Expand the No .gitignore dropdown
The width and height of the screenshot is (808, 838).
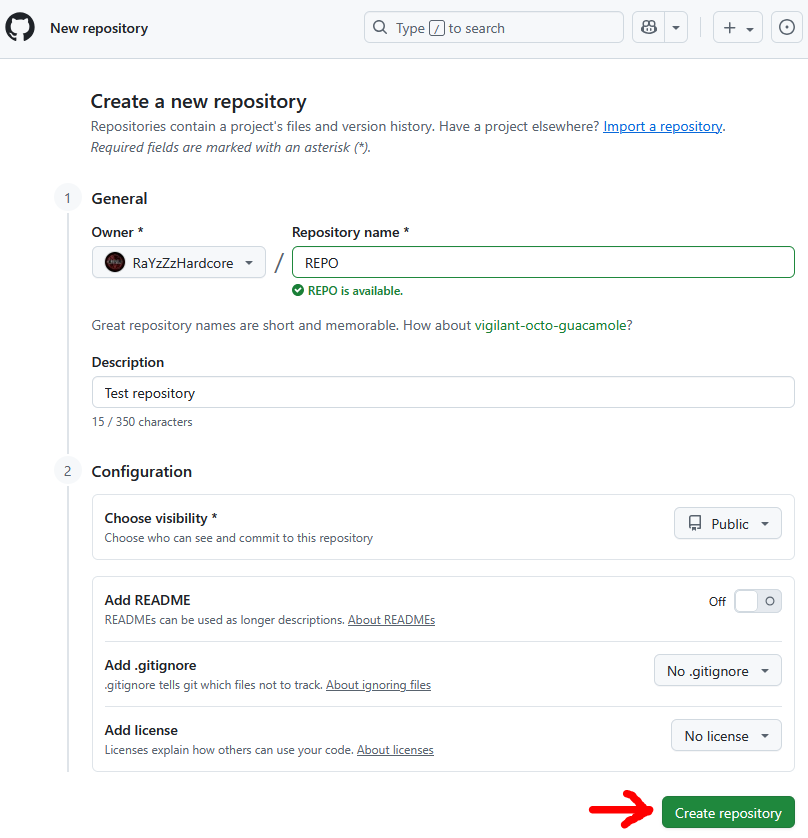717,671
